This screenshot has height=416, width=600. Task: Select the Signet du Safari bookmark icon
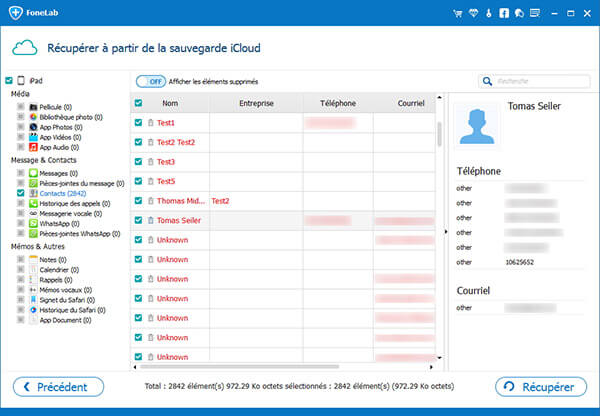tap(33, 300)
